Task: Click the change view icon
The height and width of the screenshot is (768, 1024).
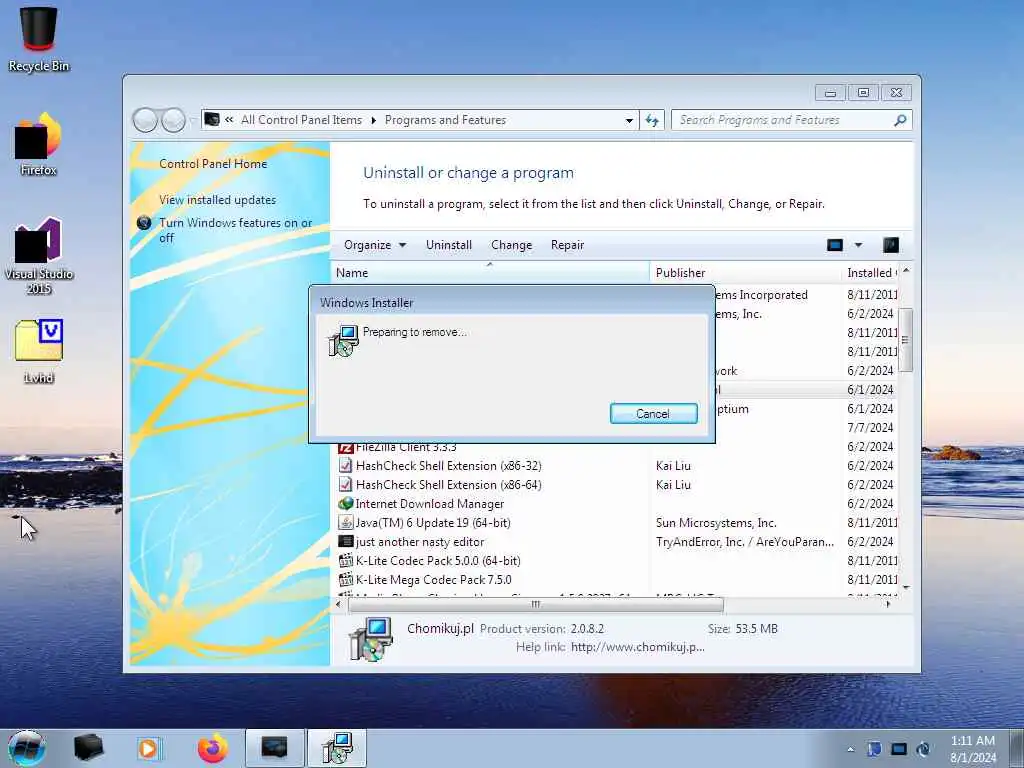Action: click(835, 245)
